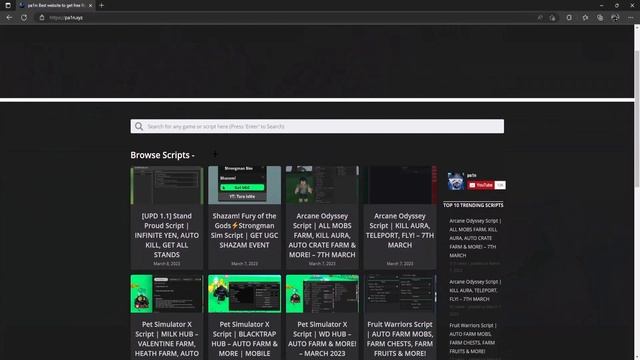The height and width of the screenshot is (360, 640).
Task: Open the Pet Simulator X BLACKTRAP HUB thumbnail
Action: click(x=244, y=293)
